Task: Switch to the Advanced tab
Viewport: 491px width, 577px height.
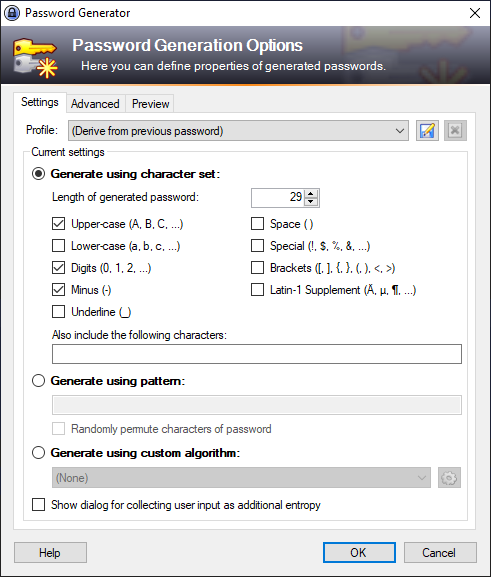Action: pos(95,104)
